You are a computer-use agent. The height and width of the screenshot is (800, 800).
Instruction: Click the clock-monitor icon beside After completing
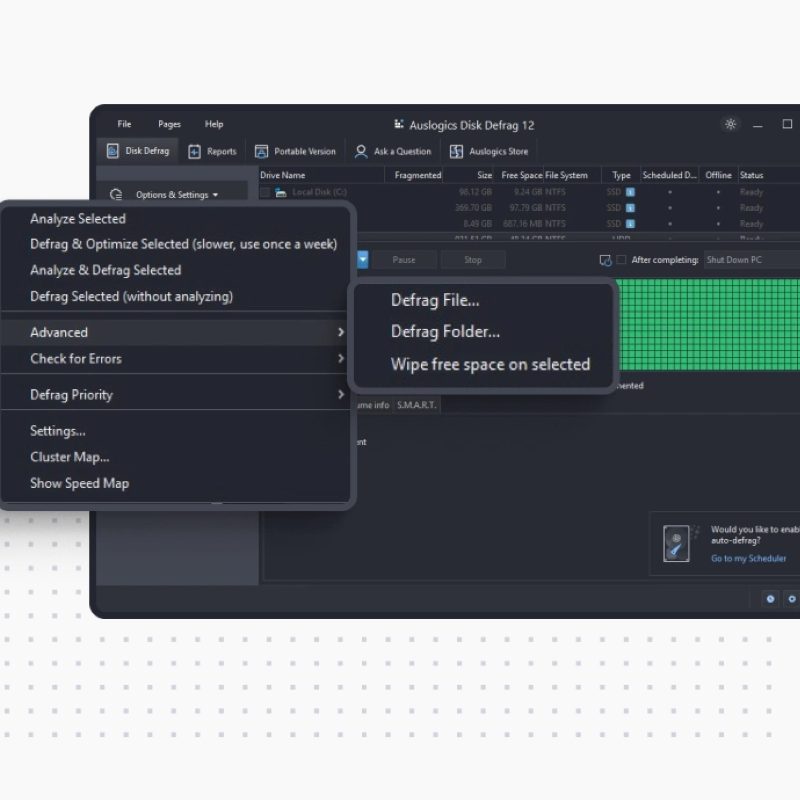[605, 260]
